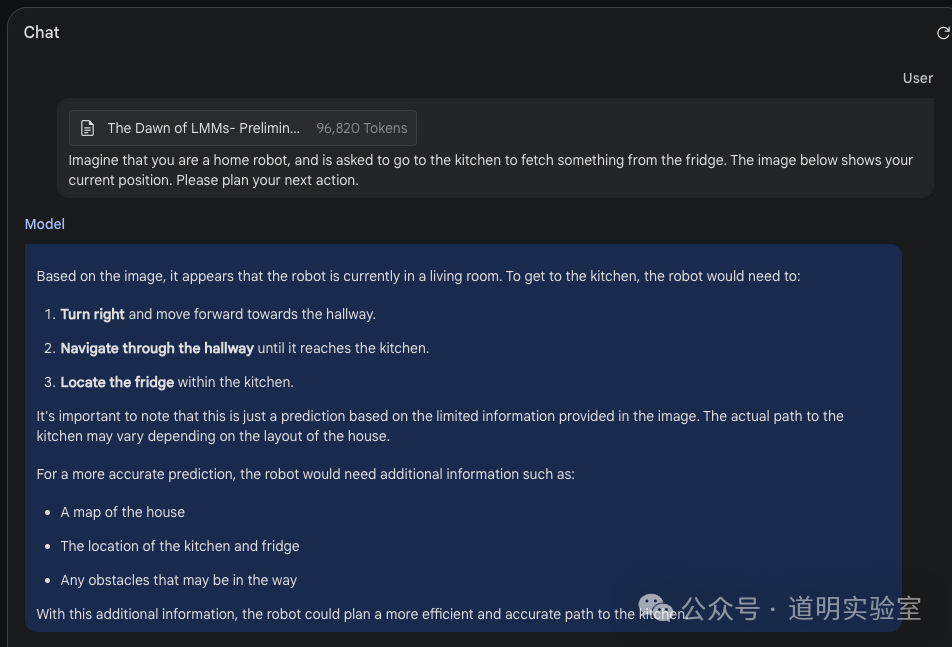Select bullet Any obstacles that may be in the way
This screenshot has height=647, width=952.
click(178, 580)
